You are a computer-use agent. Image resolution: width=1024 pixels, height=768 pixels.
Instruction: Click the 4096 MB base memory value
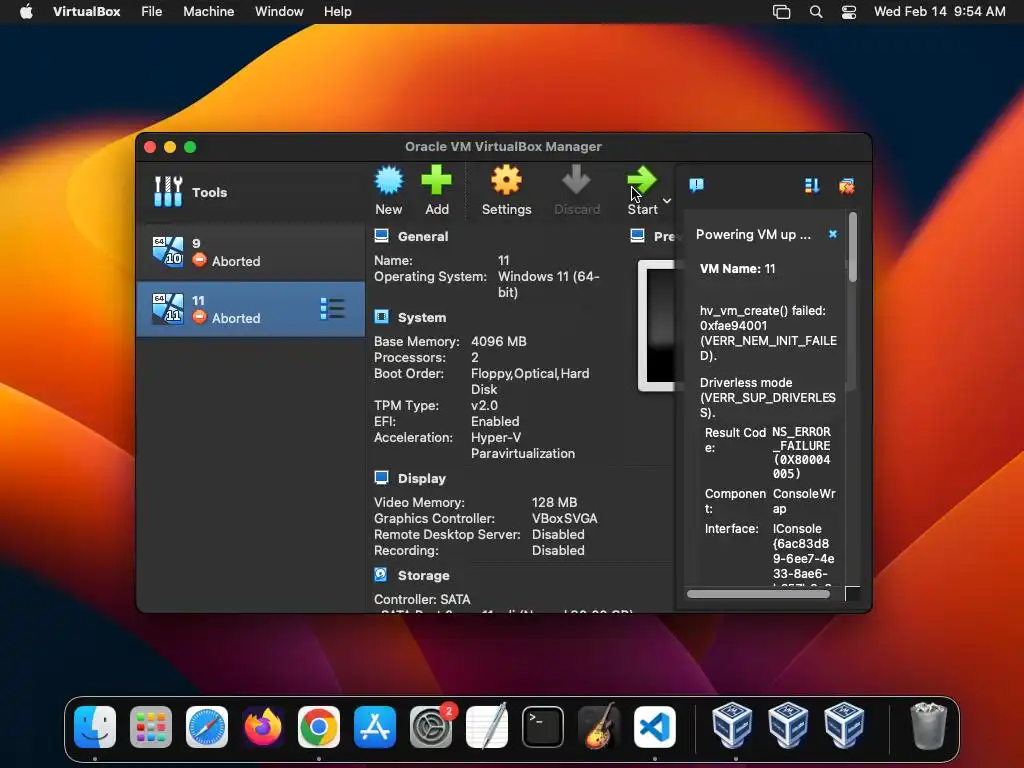498,342
